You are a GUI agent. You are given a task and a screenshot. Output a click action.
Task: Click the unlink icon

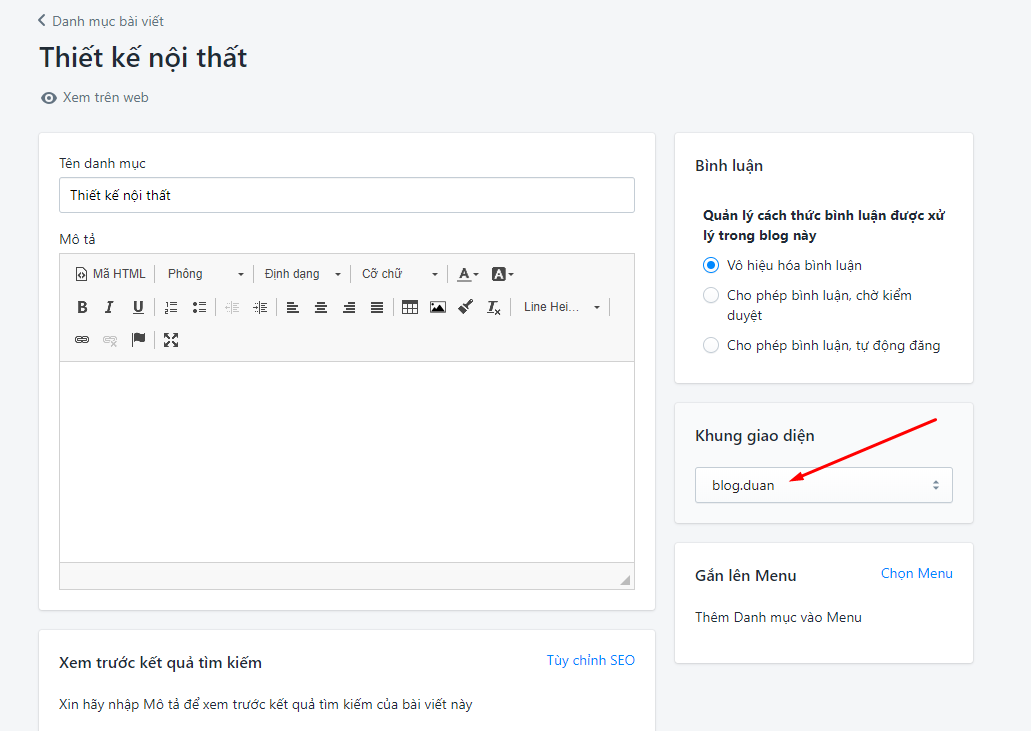pyautogui.click(x=110, y=340)
